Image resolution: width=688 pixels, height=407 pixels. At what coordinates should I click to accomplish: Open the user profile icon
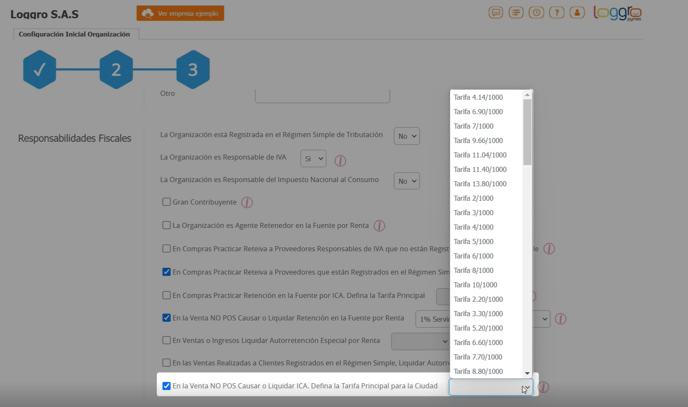[x=577, y=13]
